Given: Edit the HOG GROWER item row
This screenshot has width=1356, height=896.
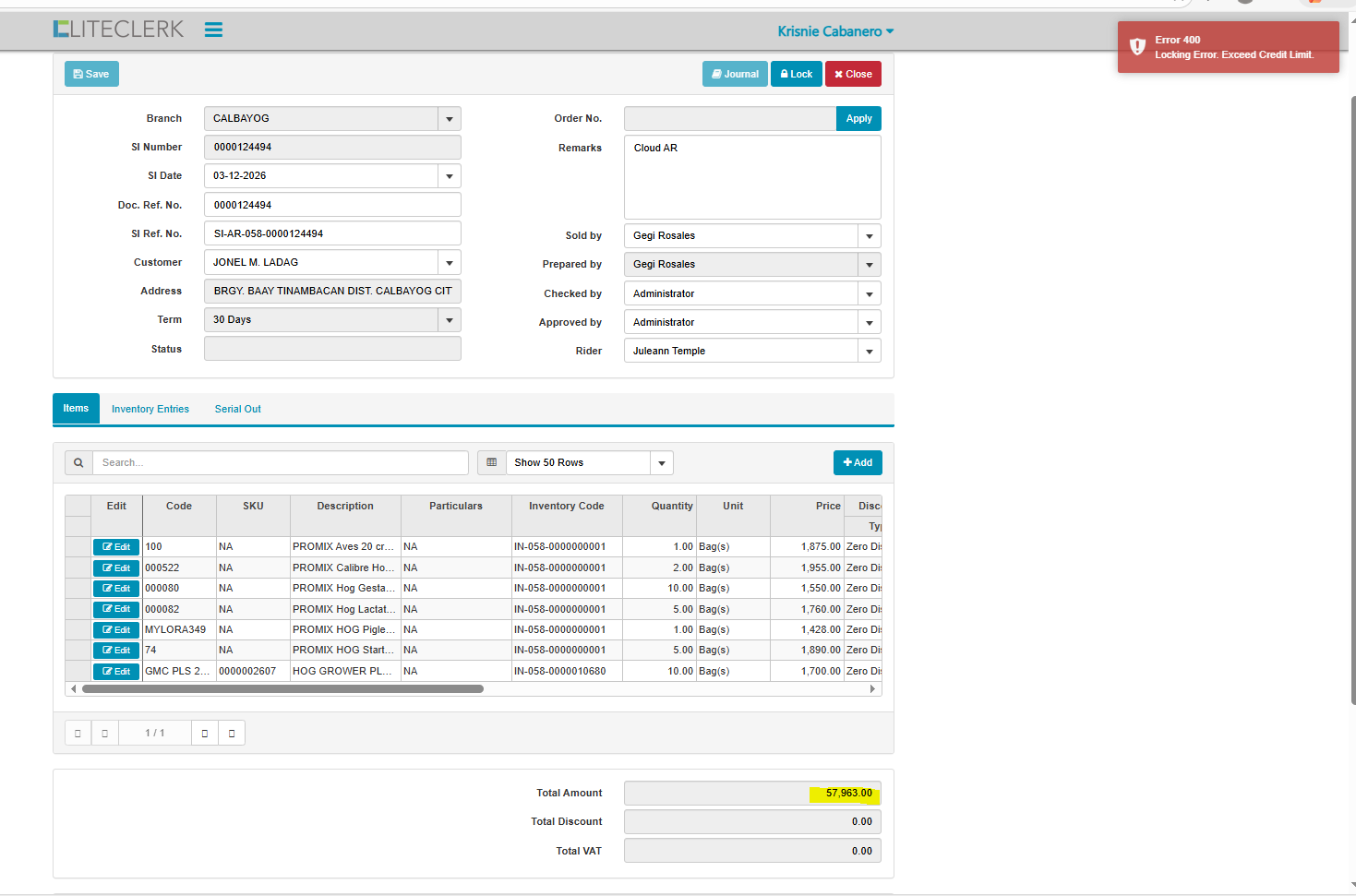Looking at the screenshot, I should (116, 672).
